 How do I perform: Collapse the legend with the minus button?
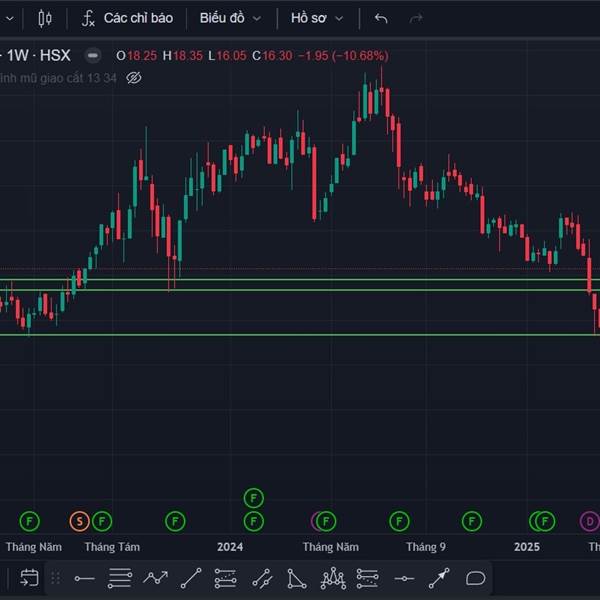[92, 55]
